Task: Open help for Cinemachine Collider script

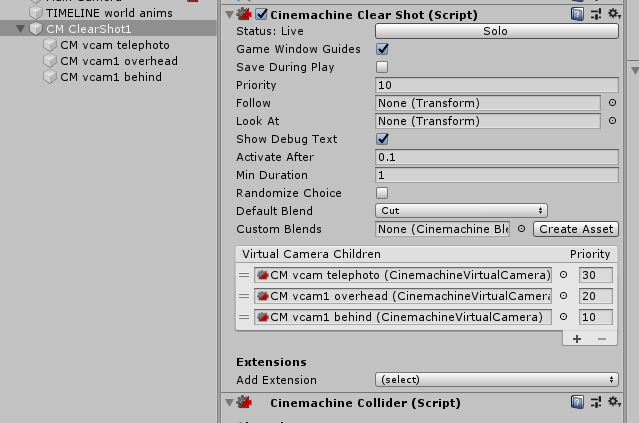Action: pyautogui.click(x=577, y=402)
